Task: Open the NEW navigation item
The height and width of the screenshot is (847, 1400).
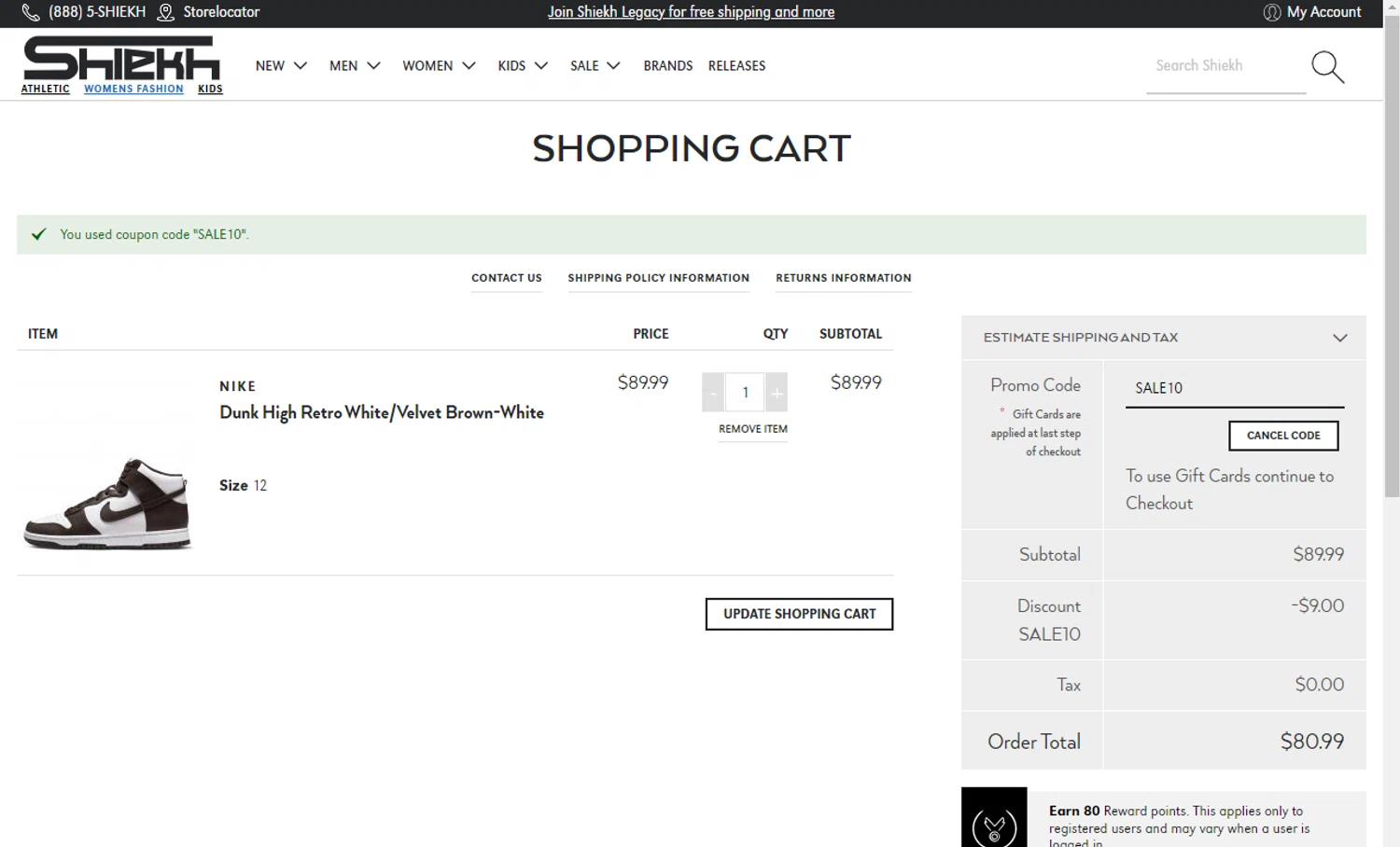Action: tap(270, 65)
